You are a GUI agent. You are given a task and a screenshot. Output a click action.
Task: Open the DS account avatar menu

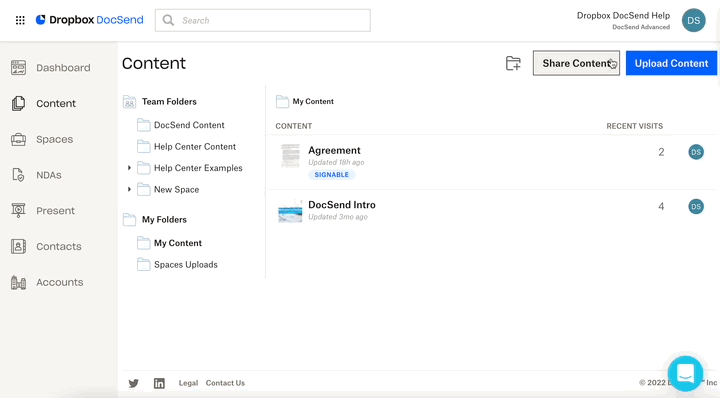693,21
